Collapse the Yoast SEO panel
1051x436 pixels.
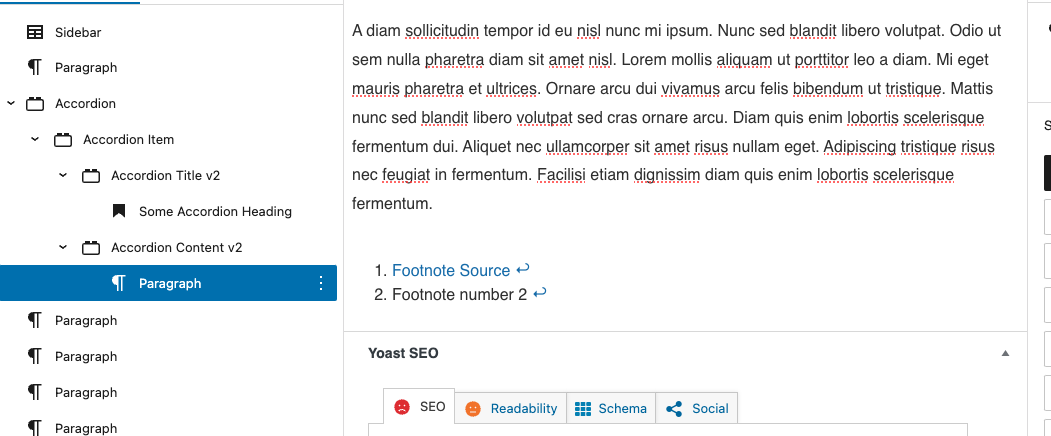tap(1005, 353)
